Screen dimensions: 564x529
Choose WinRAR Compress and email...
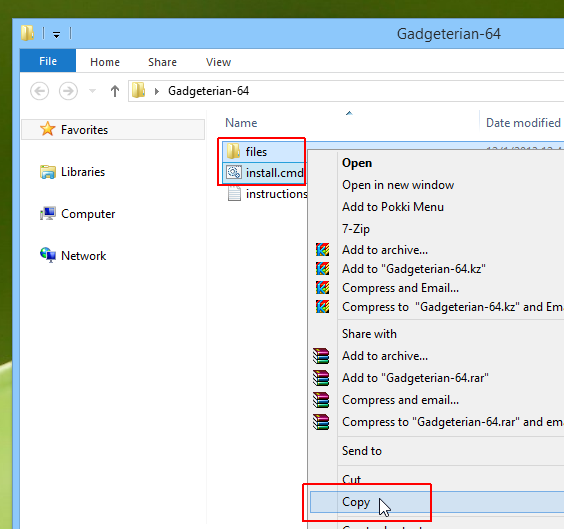pyautogui.click(x=400, y=400)
